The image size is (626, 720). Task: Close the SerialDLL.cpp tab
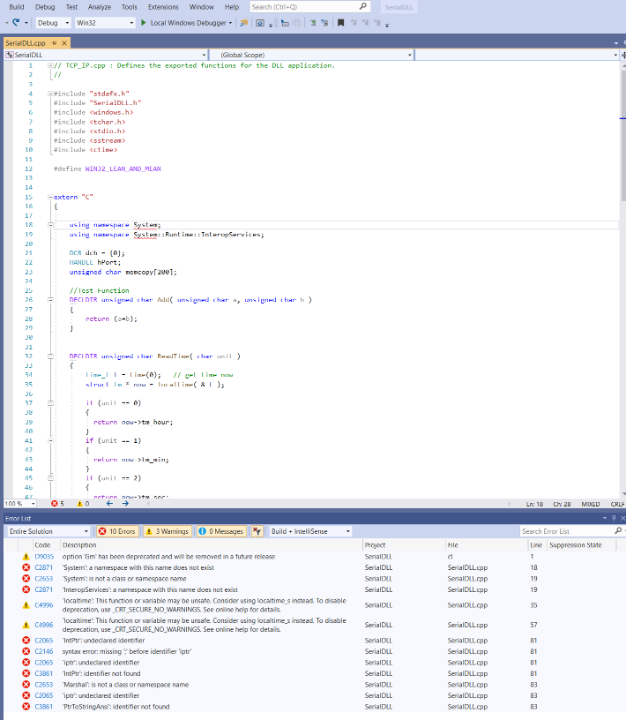click(x=64, y=43)
